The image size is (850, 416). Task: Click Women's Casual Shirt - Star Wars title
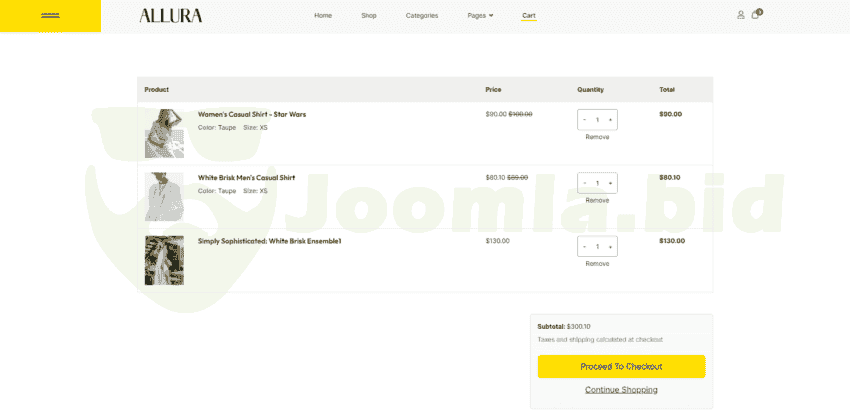click(x=252, y=114)
